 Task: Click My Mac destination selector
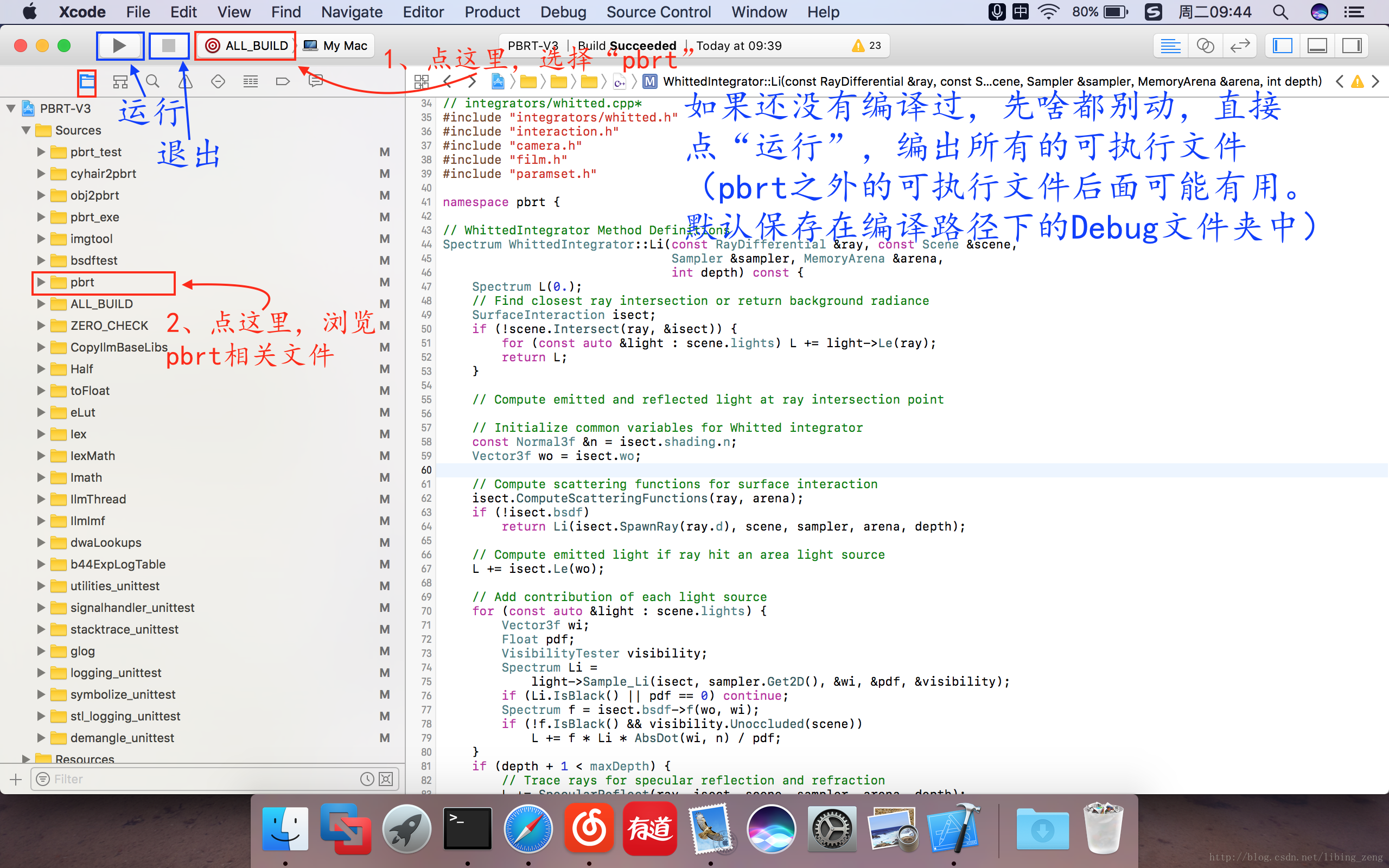(x=335, y=45)
